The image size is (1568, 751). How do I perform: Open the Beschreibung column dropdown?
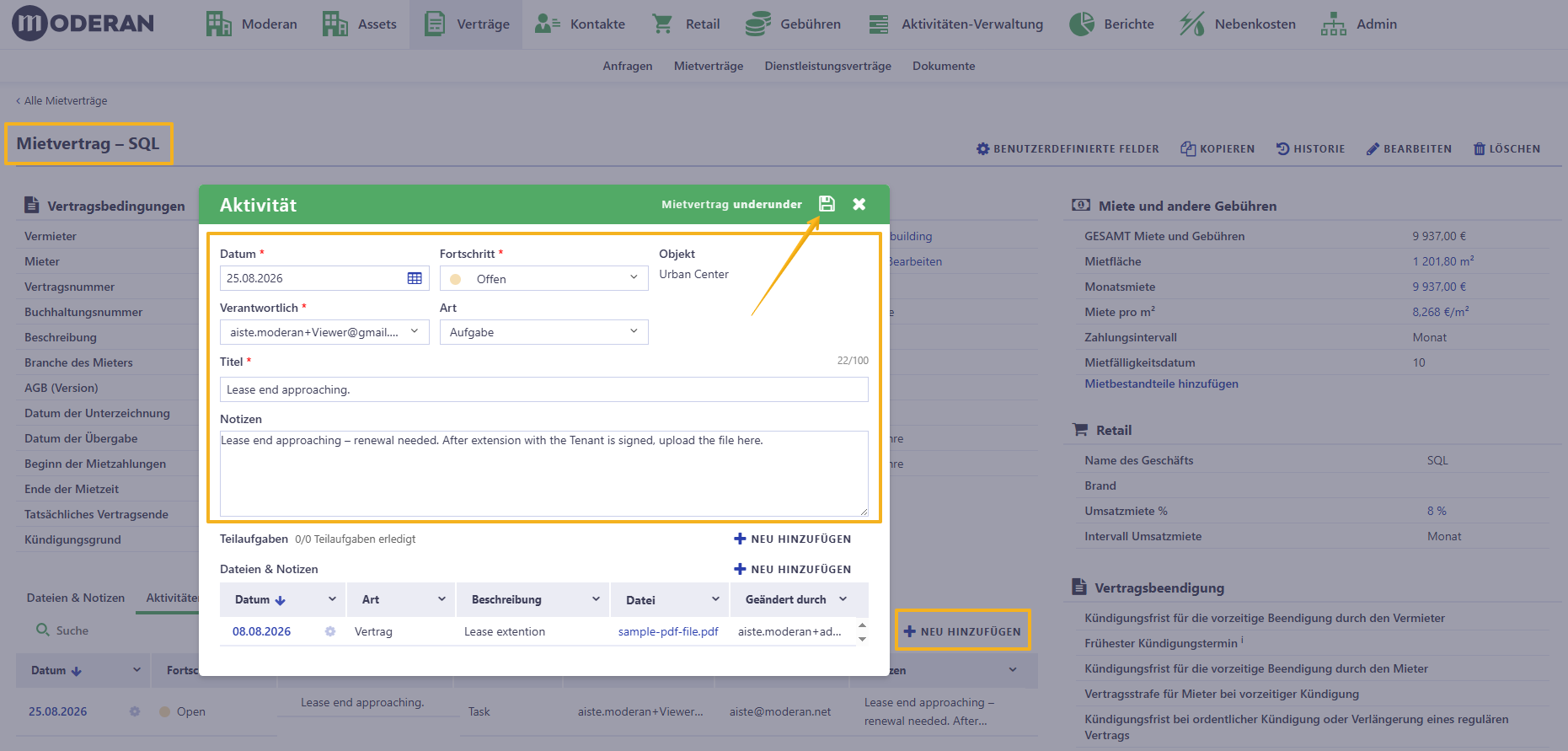click(596, 599)
